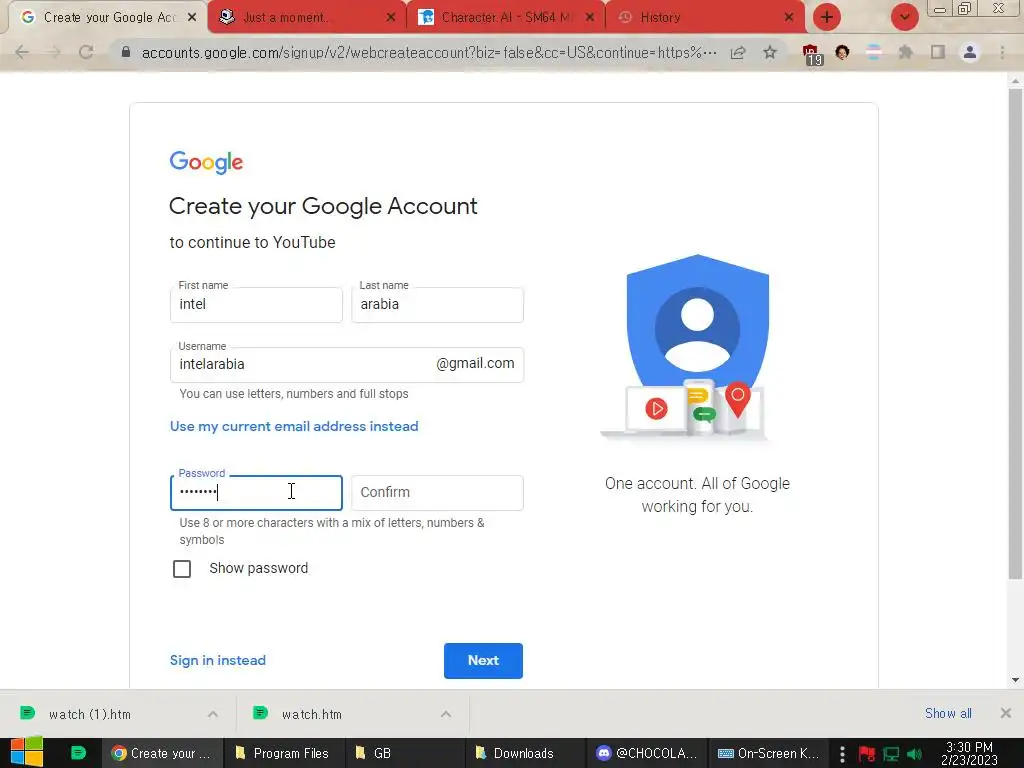Click the taskbar clock showing 3:30 PM
Screen dimensions: 1024x768
click(x=969, y=753)
